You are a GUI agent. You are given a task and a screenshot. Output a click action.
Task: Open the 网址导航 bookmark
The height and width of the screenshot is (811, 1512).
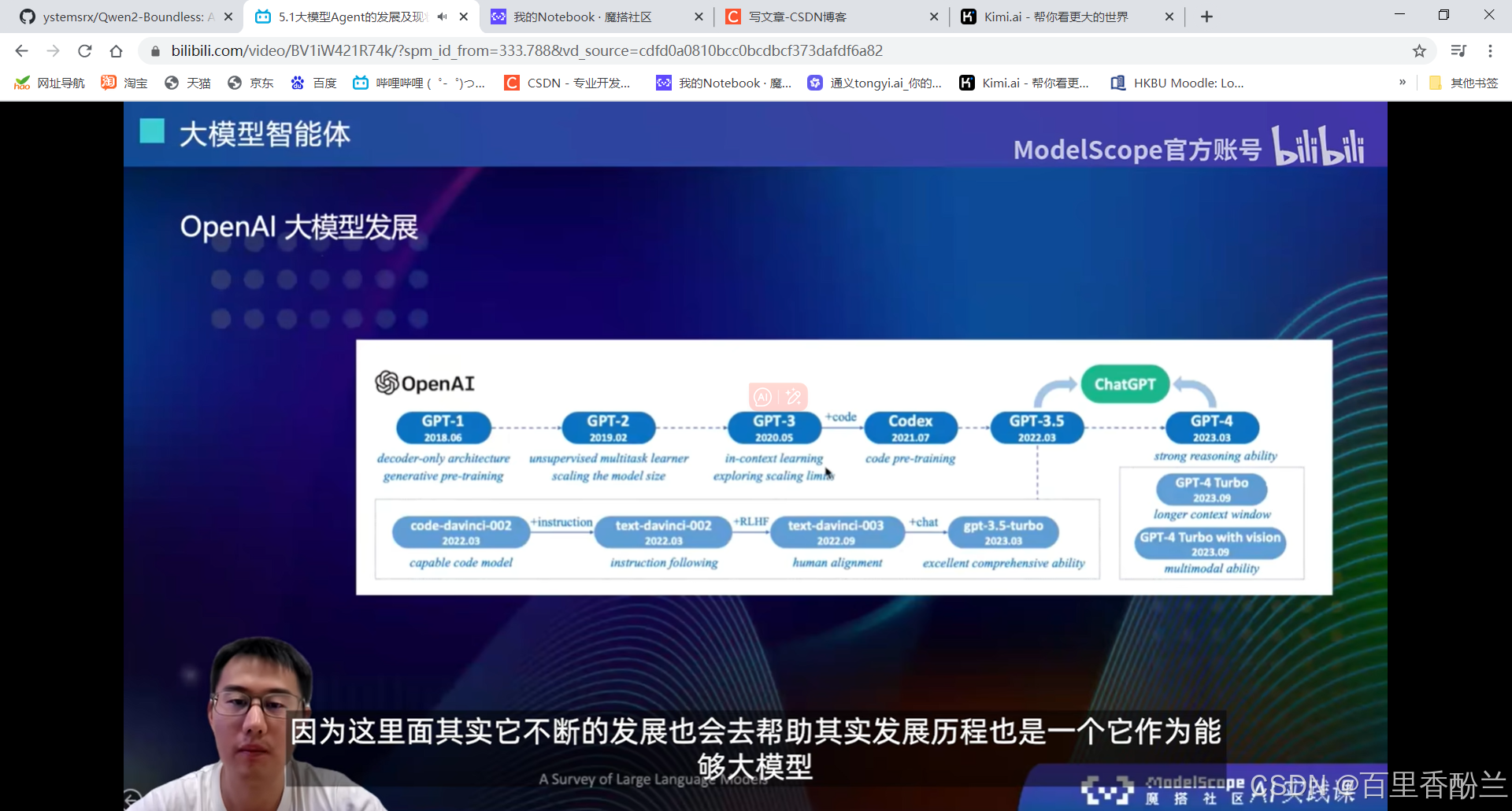pyautogui.click(x=49, y=83)
